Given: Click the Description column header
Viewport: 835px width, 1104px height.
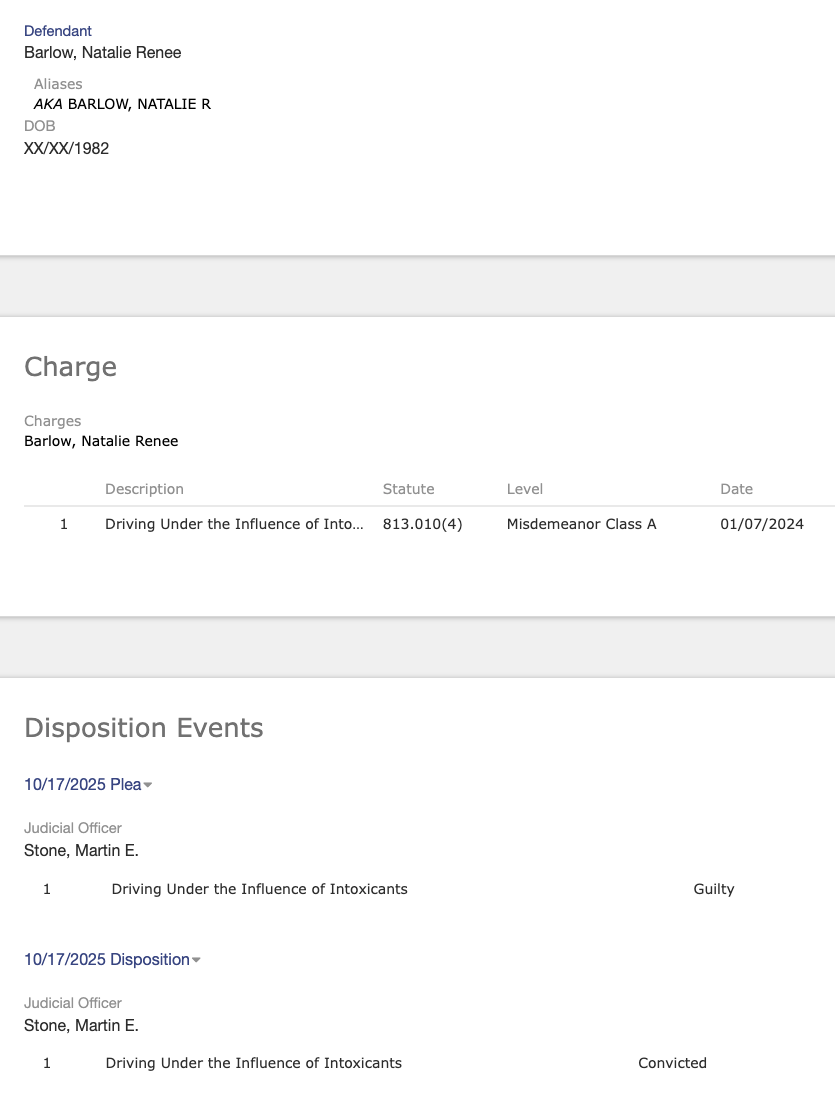Looking at the screenshot, I should coord(144,489).
